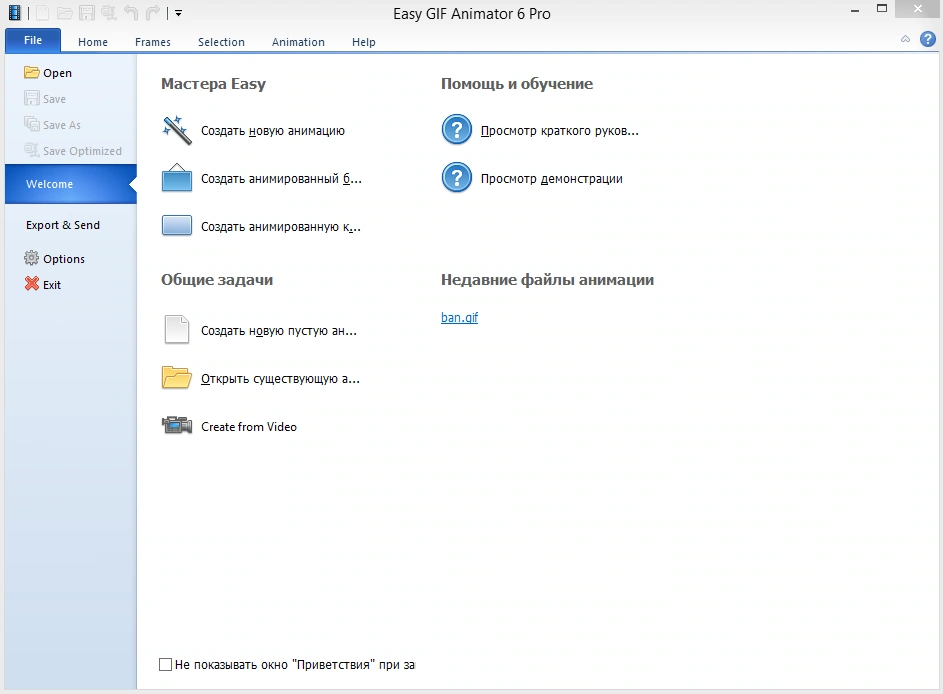Open help via the blue question mark
Image resolution: width=943 pixels, height=694 pixels.
tap(928, 39)
